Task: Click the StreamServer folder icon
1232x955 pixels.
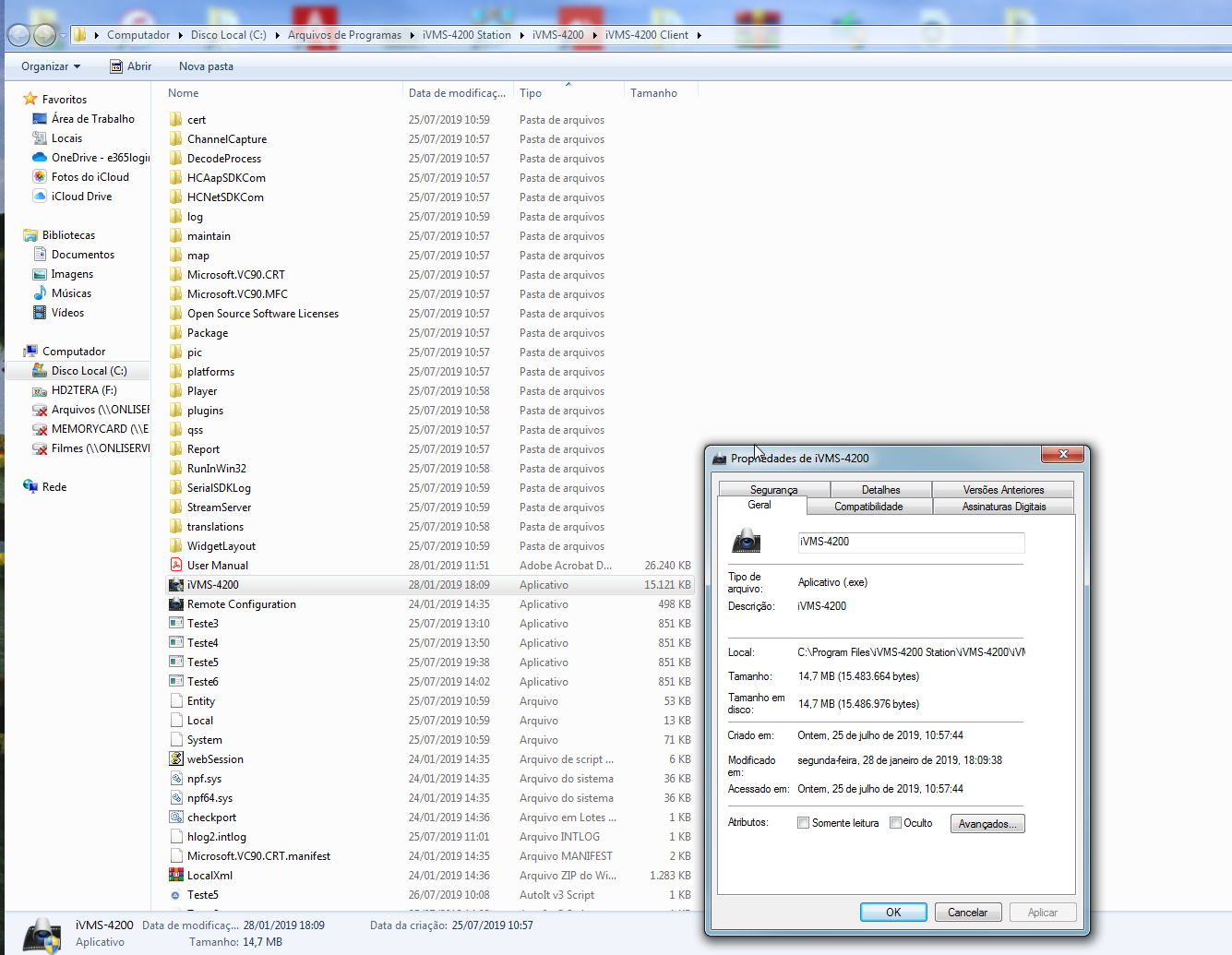Action: click(175, 507)
